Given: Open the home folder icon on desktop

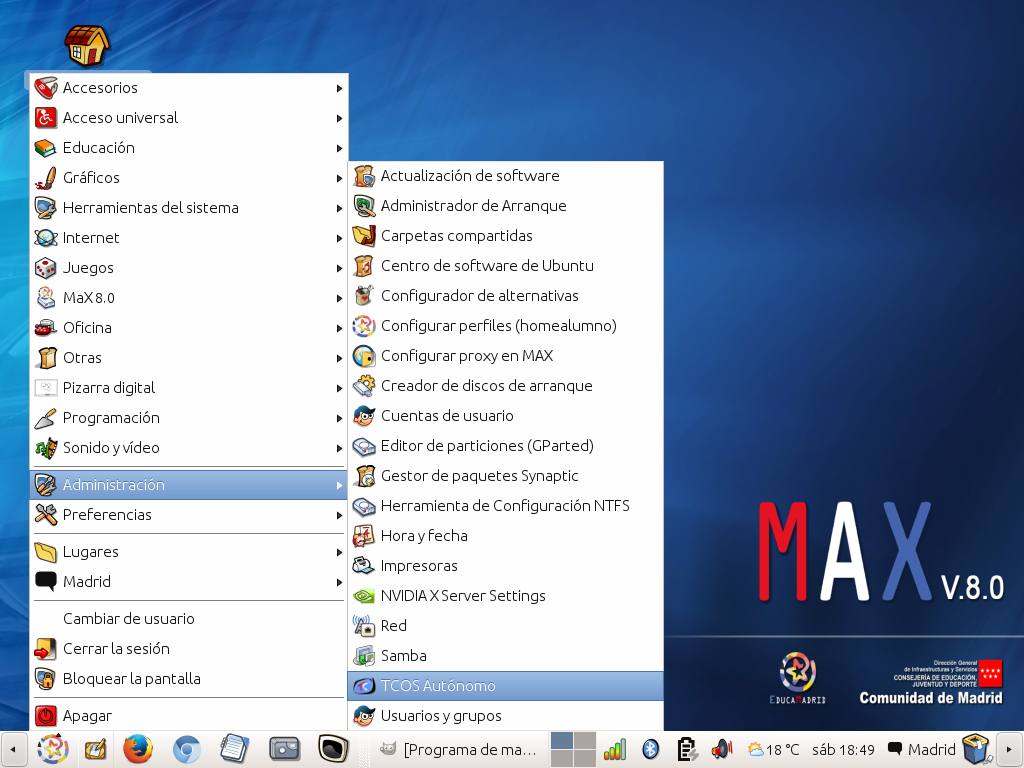Looking at the screenshot, I should [x=87, y=45].
